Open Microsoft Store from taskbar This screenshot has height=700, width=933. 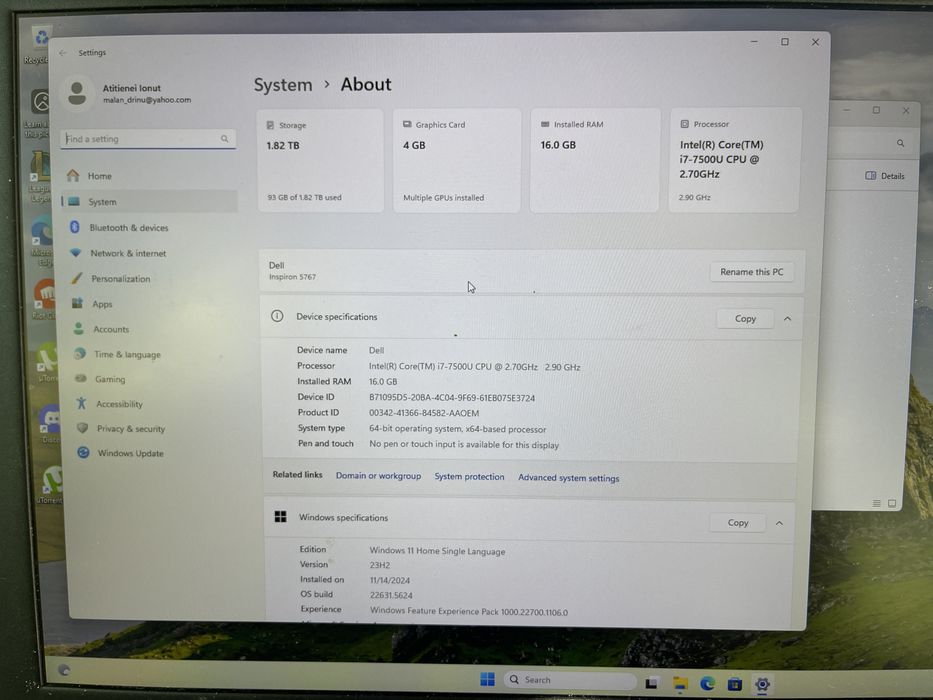point(735,684)
